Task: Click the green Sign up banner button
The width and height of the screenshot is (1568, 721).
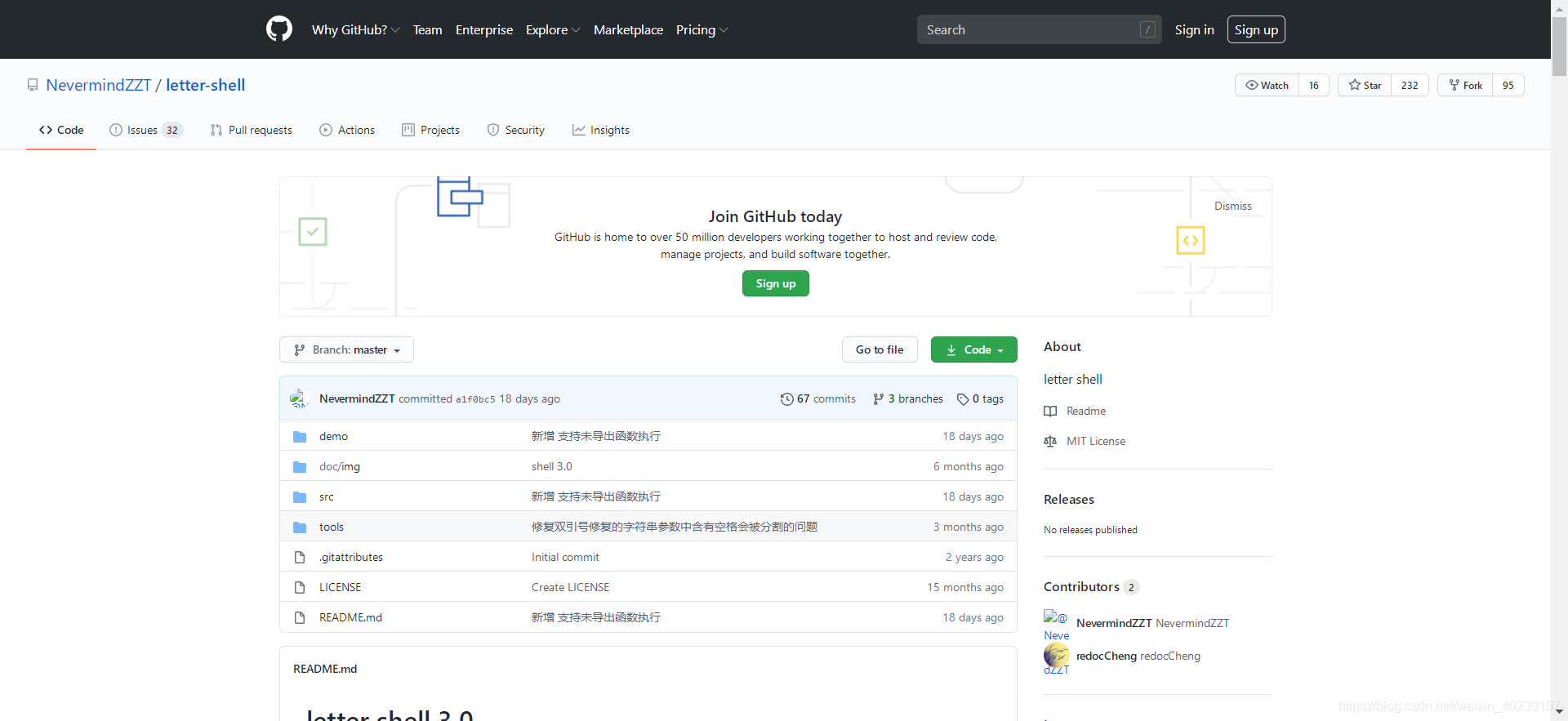Action: coord(776,283)
